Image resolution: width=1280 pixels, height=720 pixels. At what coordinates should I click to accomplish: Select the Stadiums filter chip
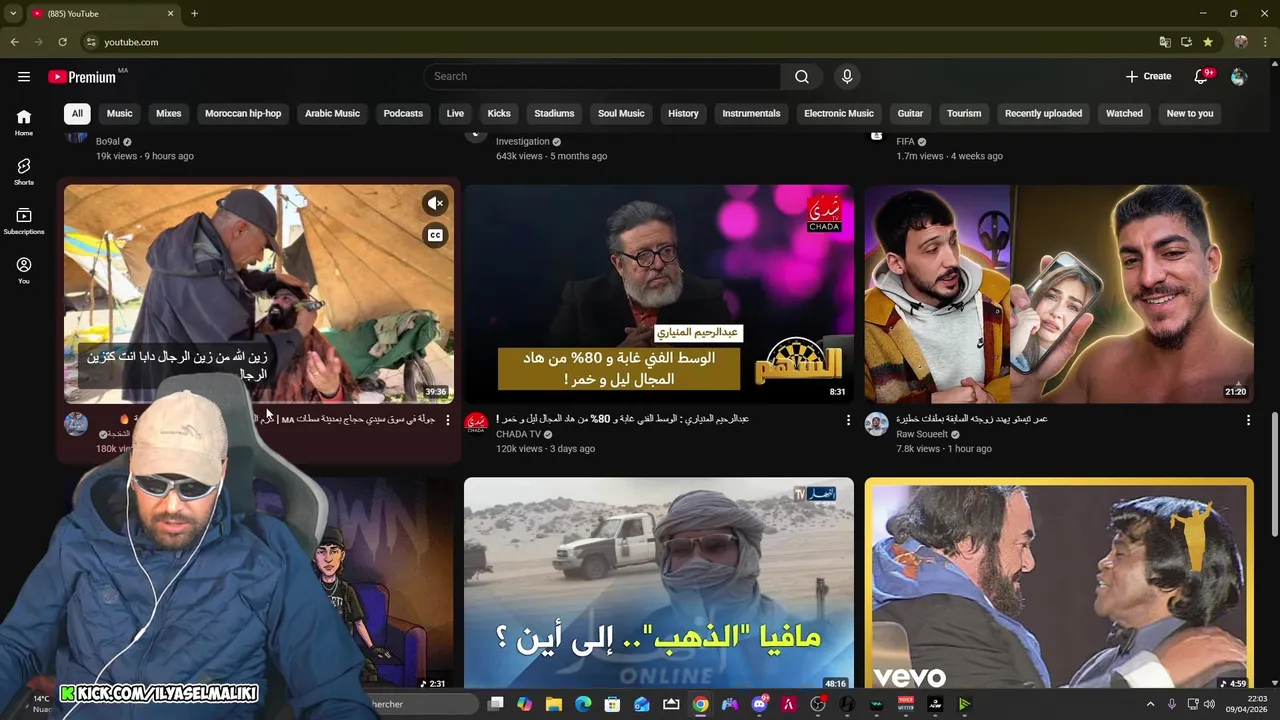pos(554,113)
